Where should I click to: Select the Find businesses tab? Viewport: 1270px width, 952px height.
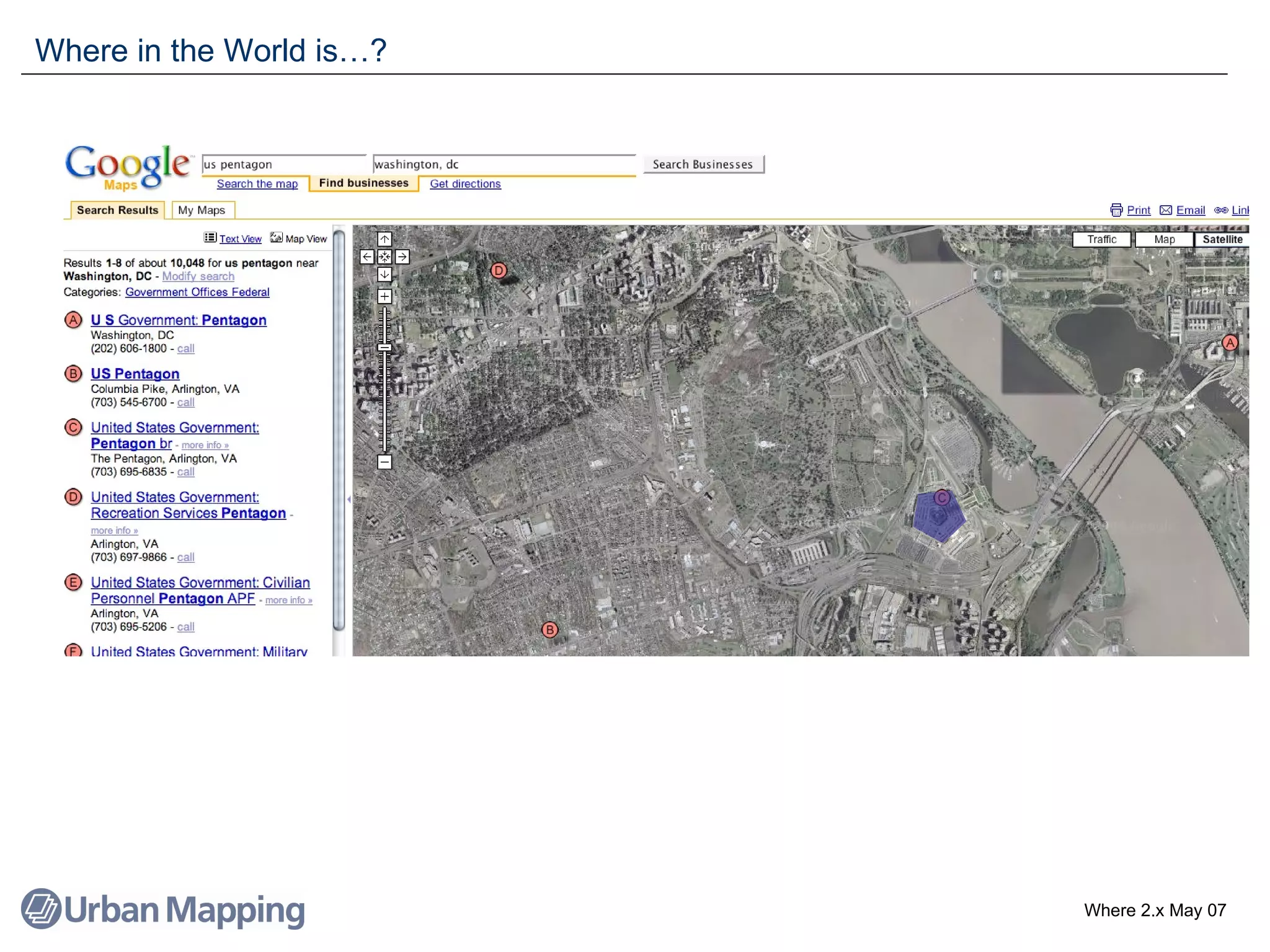[x=364, y=183]
